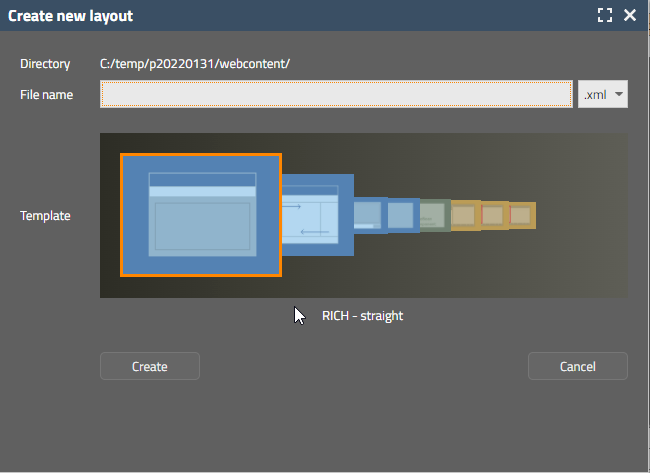Maximize the Create new layout dialog
650x473 pixels.
pyautogui.click(x=604, y=15)
